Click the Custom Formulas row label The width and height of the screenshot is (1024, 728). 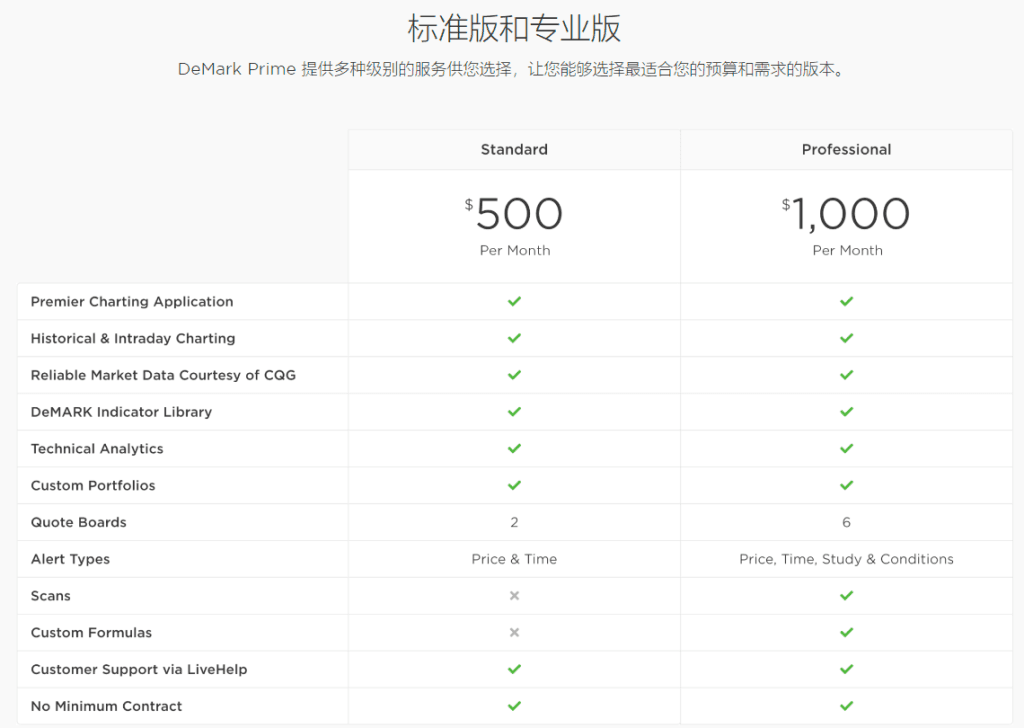point(91,633)
